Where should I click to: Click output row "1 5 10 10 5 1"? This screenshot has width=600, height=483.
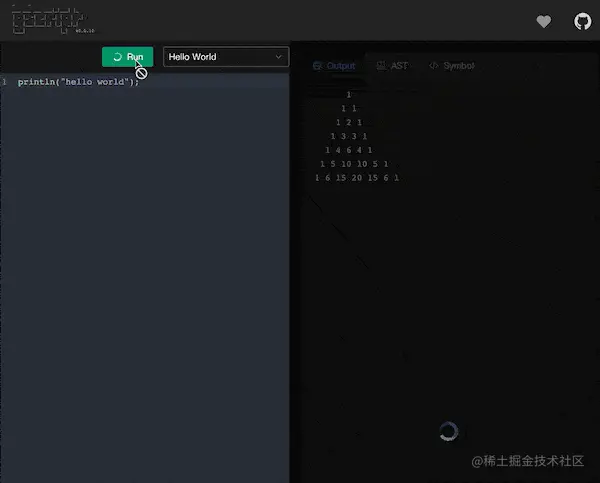tap(354, 164)
